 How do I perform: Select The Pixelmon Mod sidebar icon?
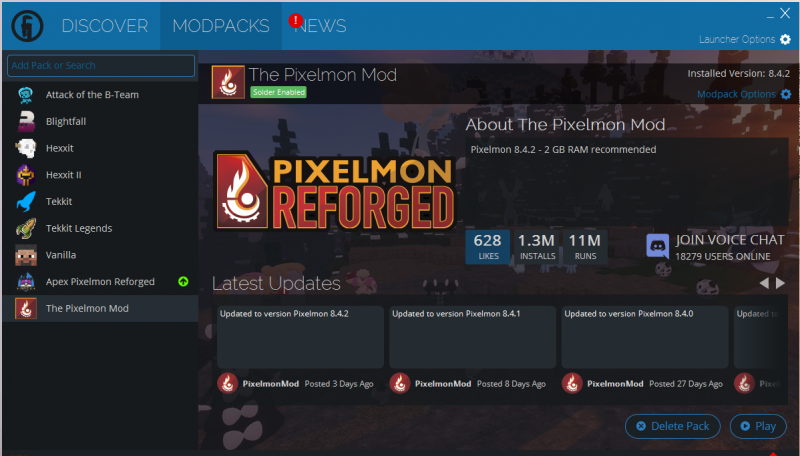26,309
